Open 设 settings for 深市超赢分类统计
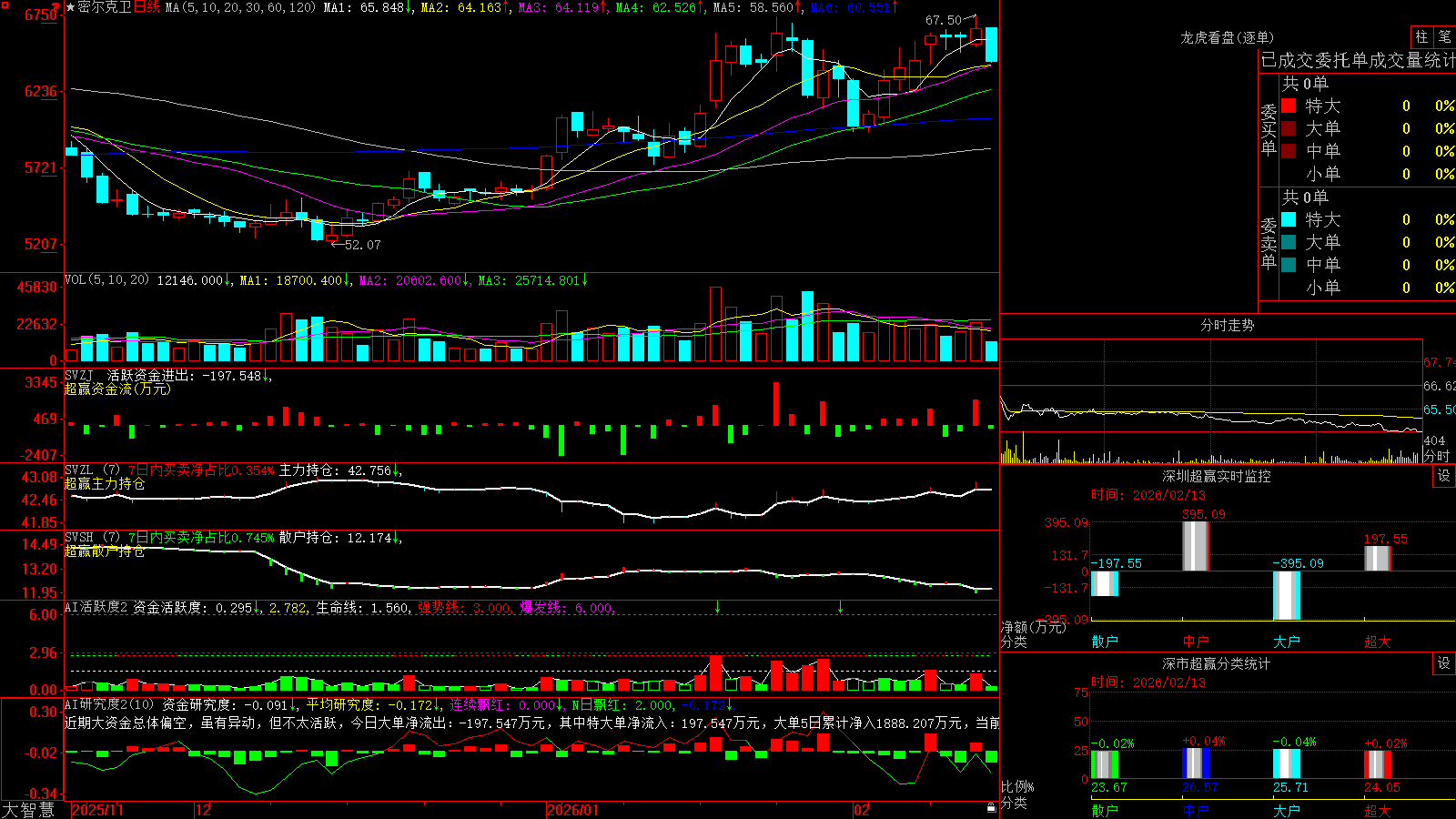 pyautogui.click(x=1444, y=663)
